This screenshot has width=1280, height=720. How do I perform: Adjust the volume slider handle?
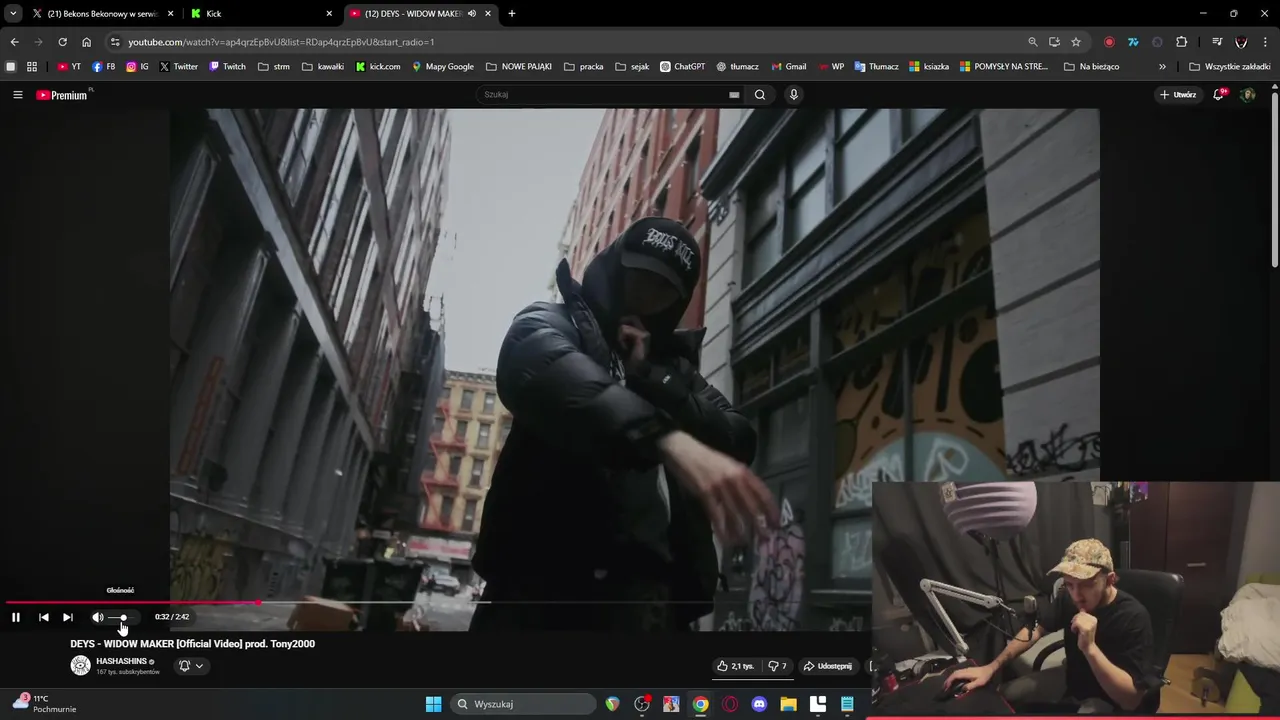pos(124,617)
